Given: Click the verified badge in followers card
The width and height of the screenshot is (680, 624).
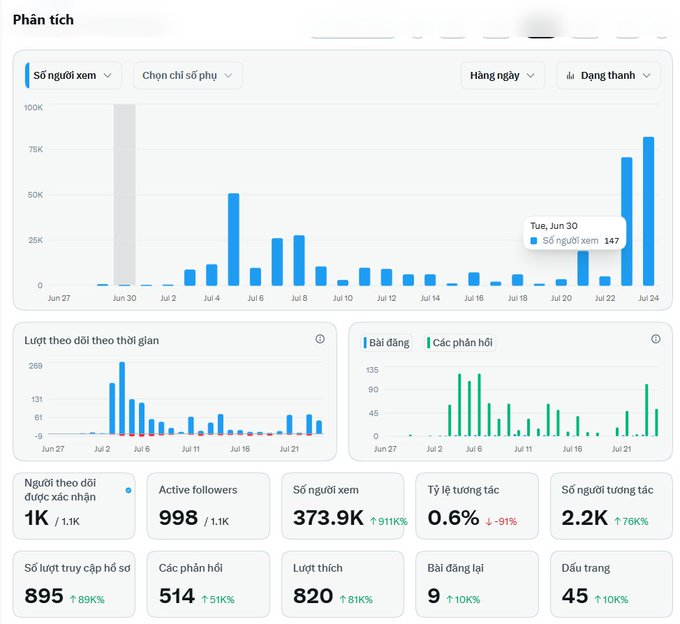Looking at the screenshot, I should (x=128, y=490).
